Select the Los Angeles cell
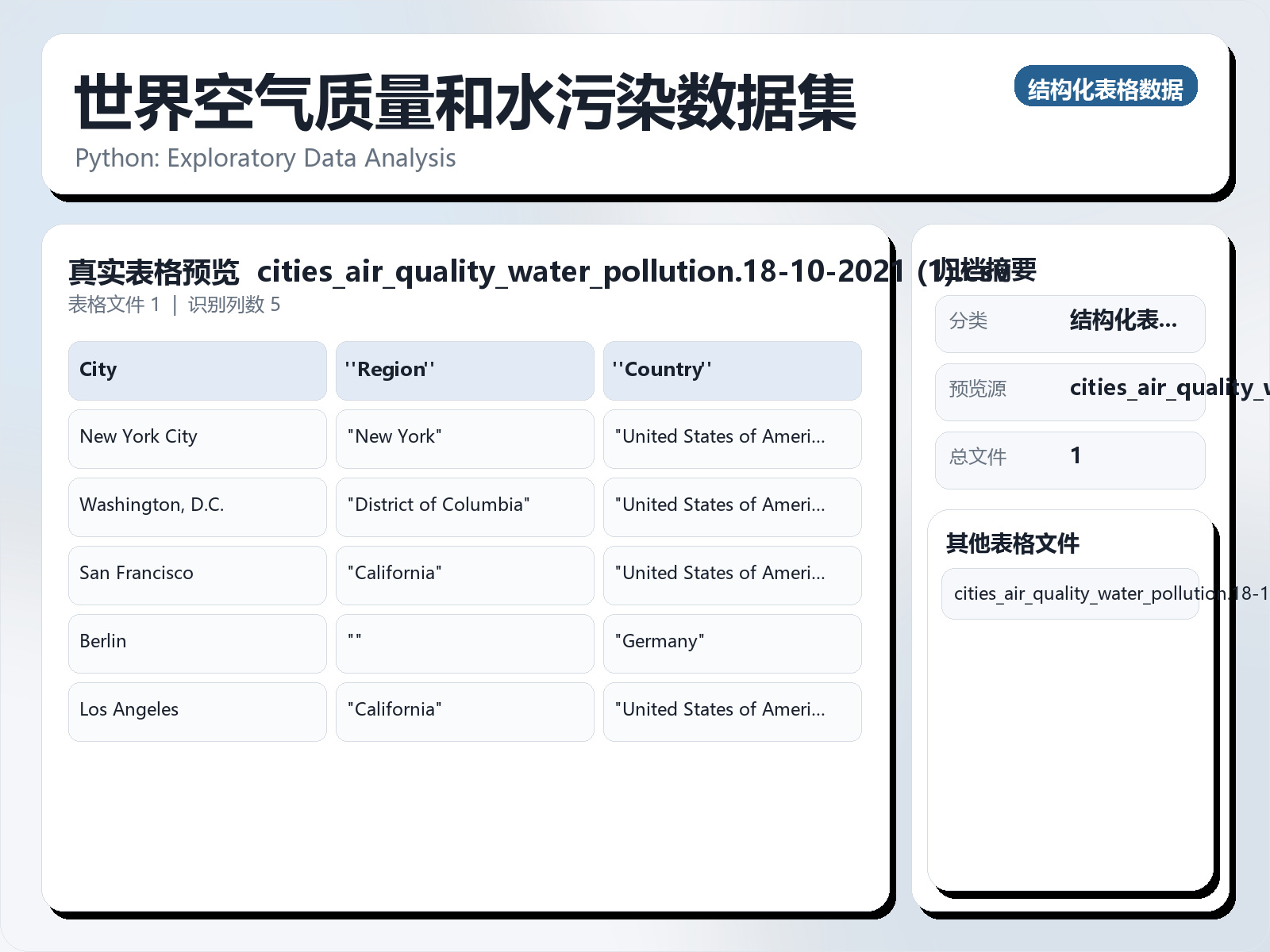Viewport: 1270px width, 952px height. [x=197, y=711]
